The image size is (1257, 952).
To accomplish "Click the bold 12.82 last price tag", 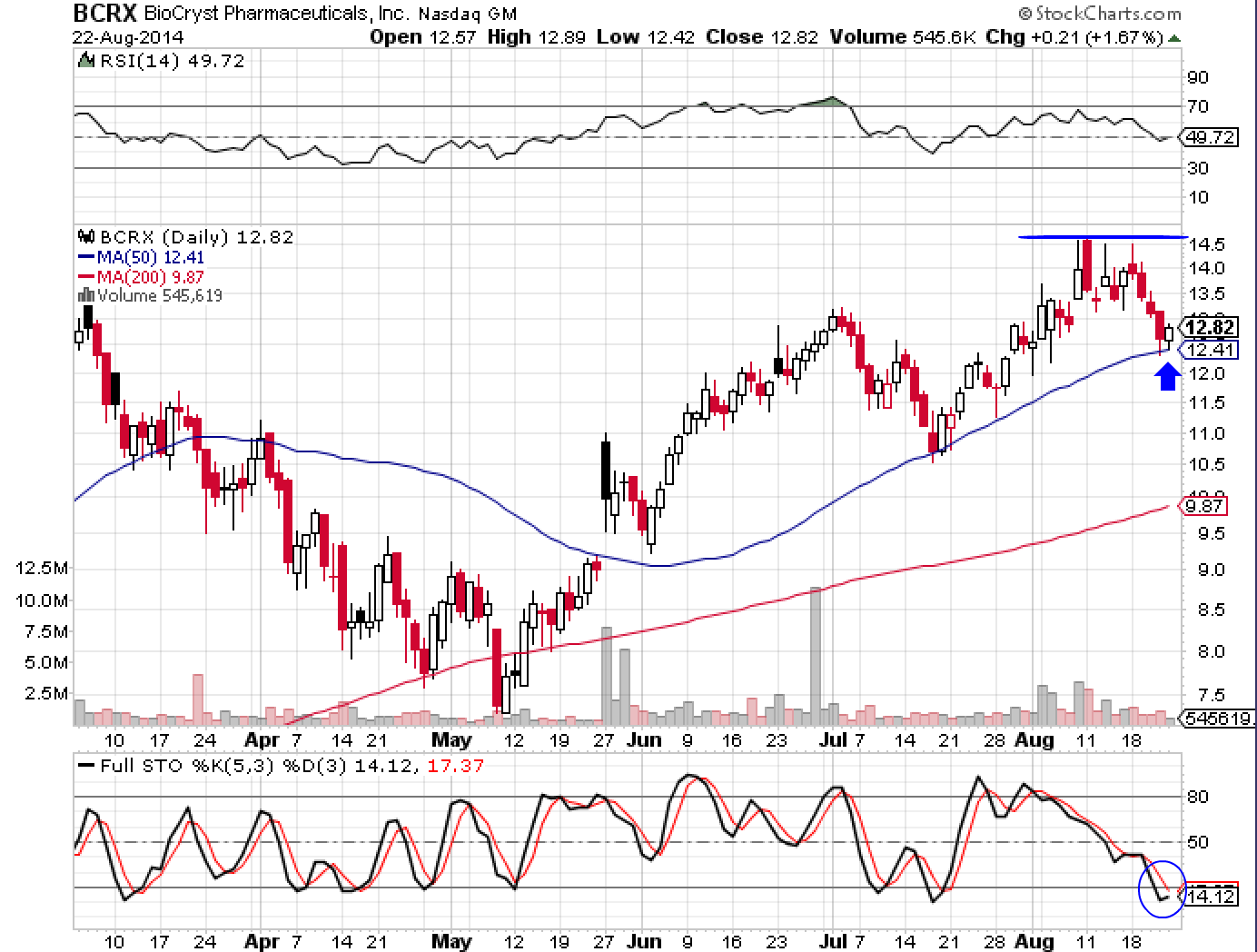I will (1211, 328).
